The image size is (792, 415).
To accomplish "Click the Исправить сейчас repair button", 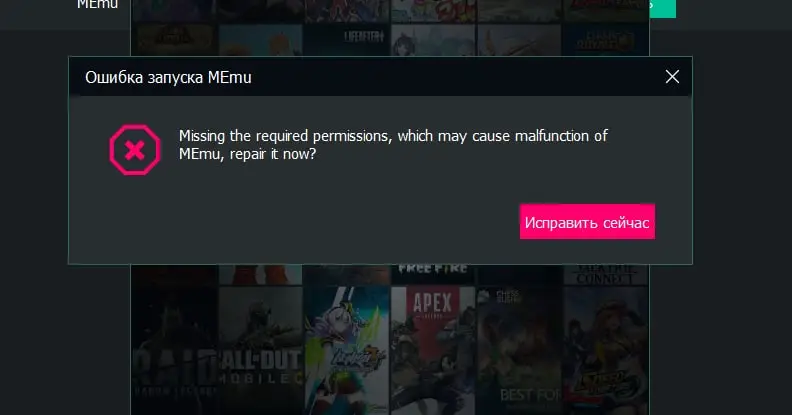I will (587, 222).
